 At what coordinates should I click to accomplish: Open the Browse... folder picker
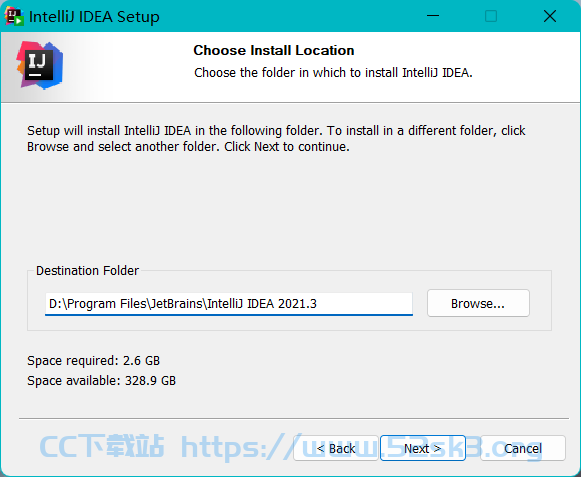(478, 303)
